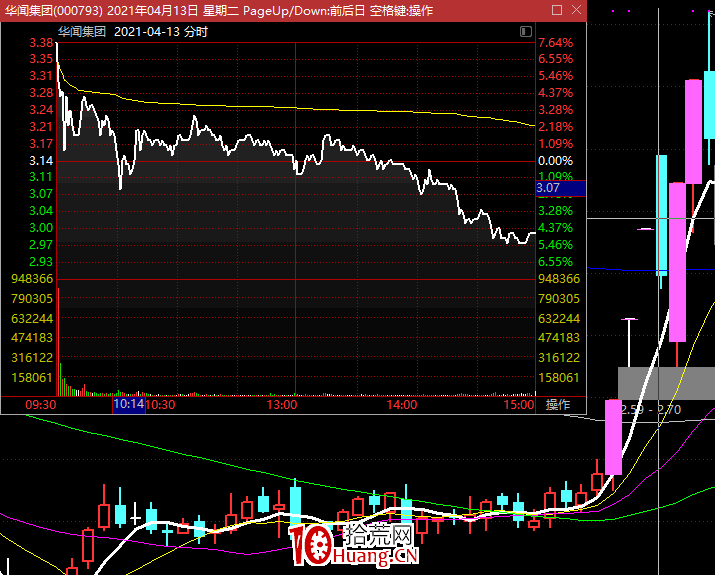Close the 华闻集团 intraday popup window

tap(576, 10)
